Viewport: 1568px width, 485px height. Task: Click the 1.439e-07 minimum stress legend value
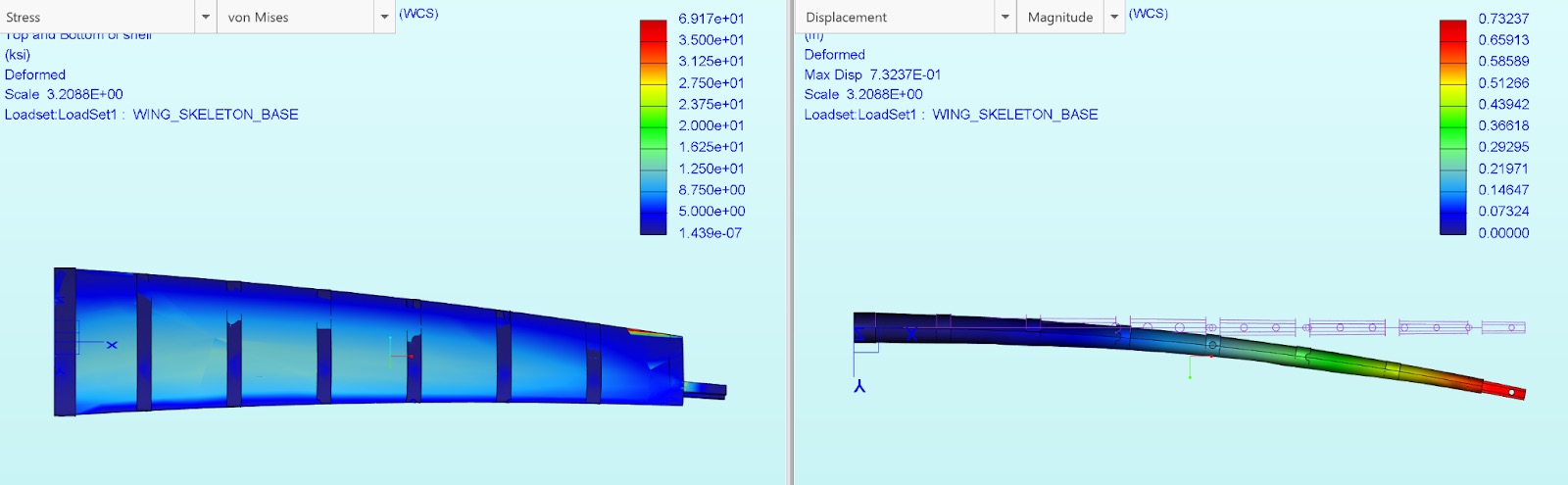coord(710,233)
